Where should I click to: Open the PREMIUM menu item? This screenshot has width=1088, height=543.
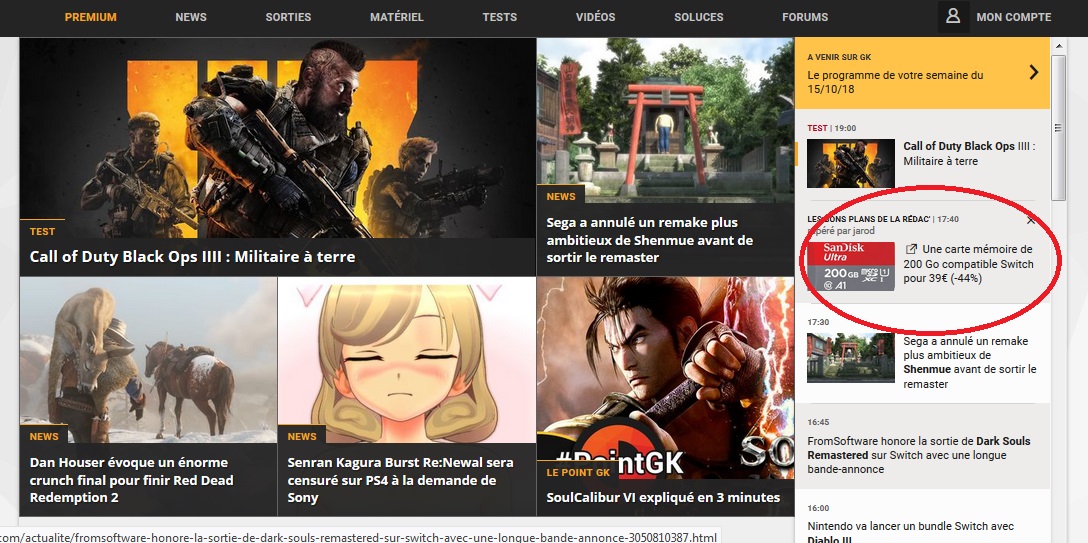pyautogui.click(x=91, y=17)
